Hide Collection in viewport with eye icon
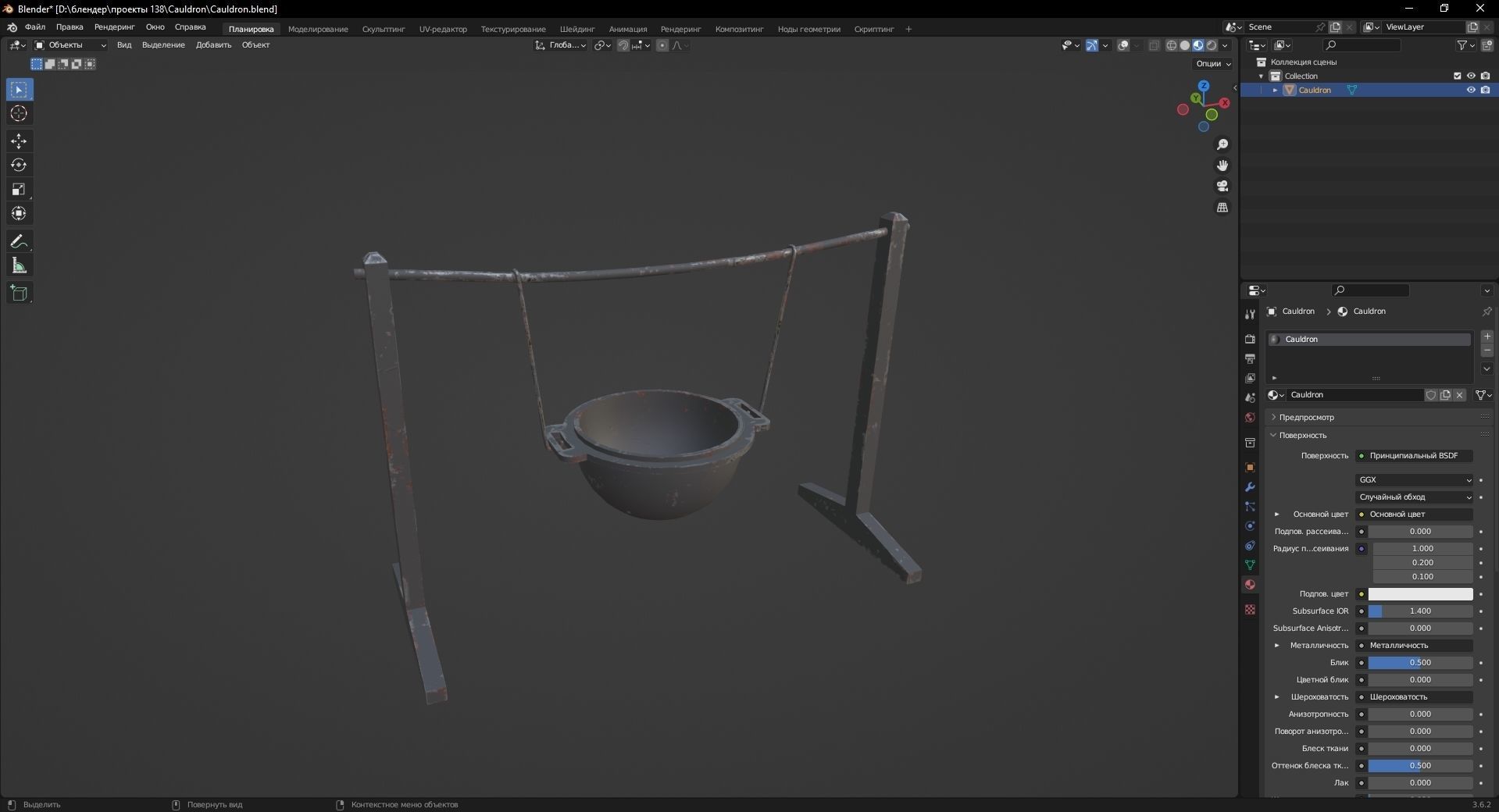1499x812 pixels. coord(1471,76)
